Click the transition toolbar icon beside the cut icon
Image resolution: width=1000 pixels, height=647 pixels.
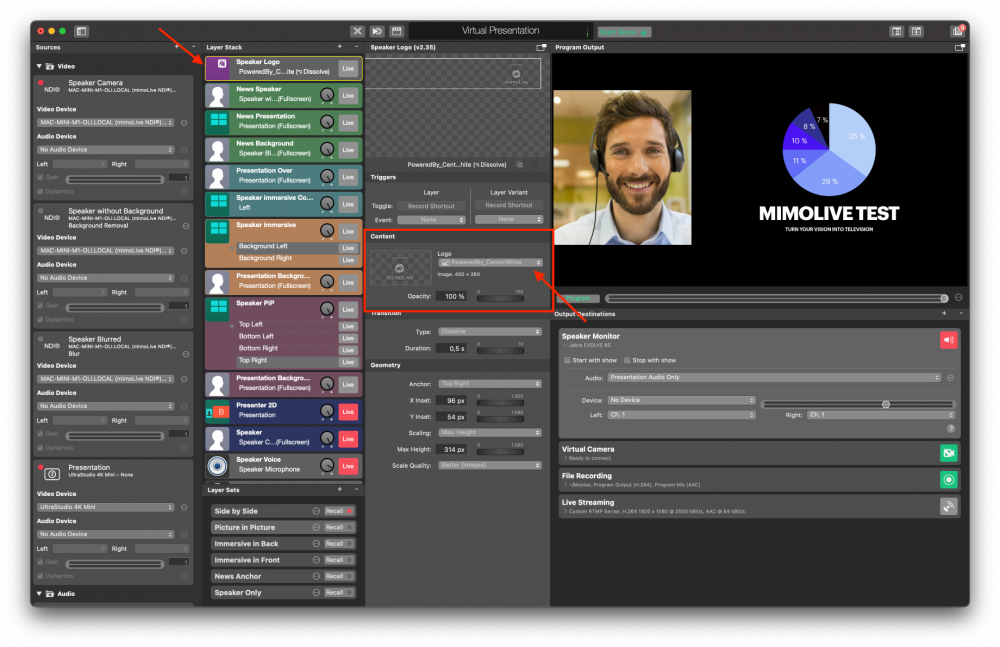377,31
